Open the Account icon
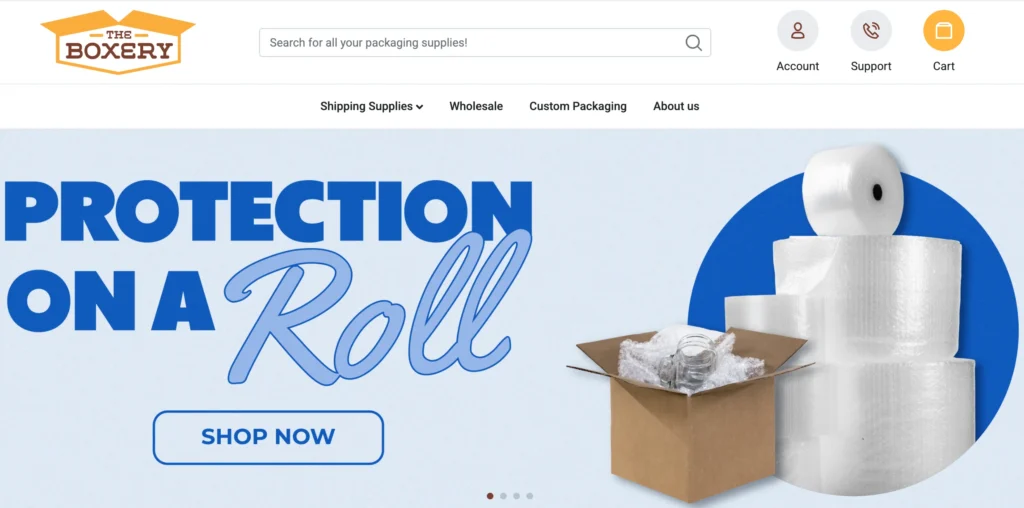1024x508 pixels. coord(797,31)
